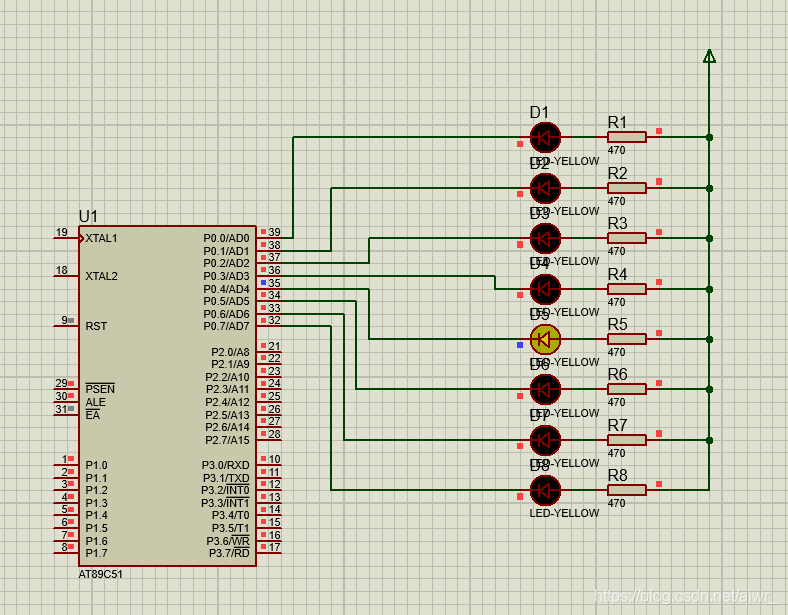Click the blue logic state marker beside D5
788x615 pixels.
coord(520,345)
